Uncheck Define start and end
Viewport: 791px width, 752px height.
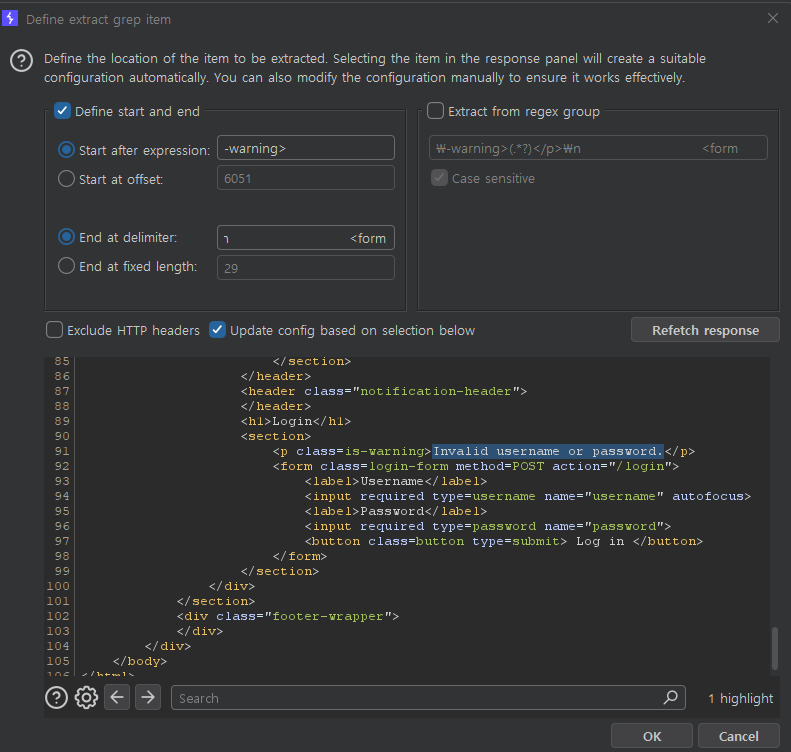pyautogui.click(x=63, y=111)
